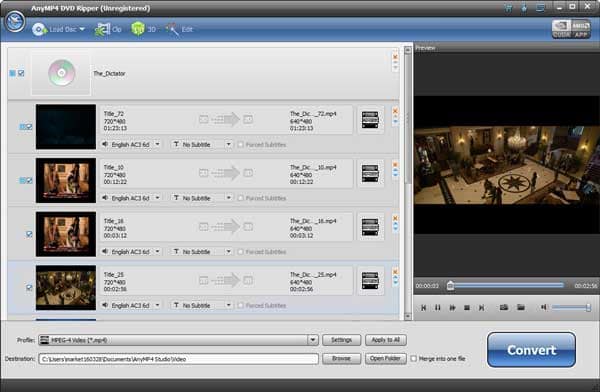
Task: Remove Title_72 with its orange X
Action: tap(395, 111)
